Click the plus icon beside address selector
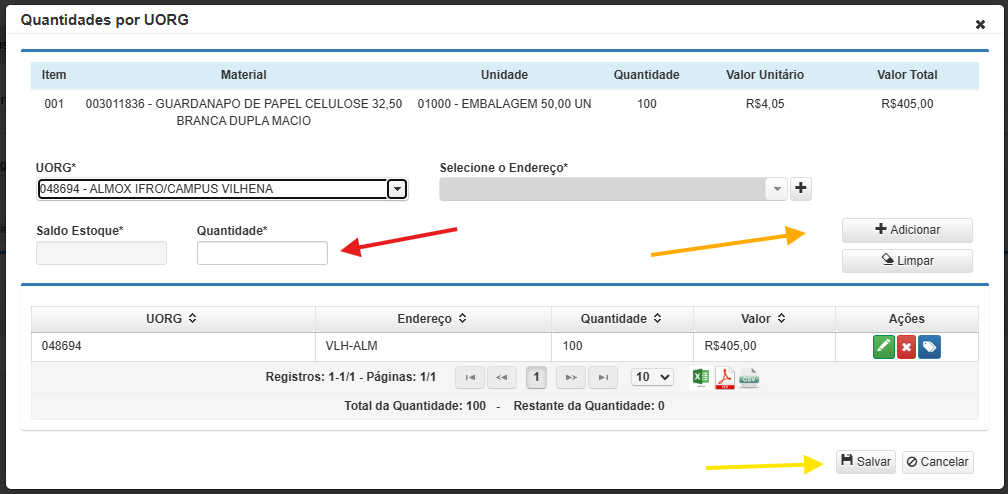The height and width of the screenshot is (494, 1008). click(800, 189)
